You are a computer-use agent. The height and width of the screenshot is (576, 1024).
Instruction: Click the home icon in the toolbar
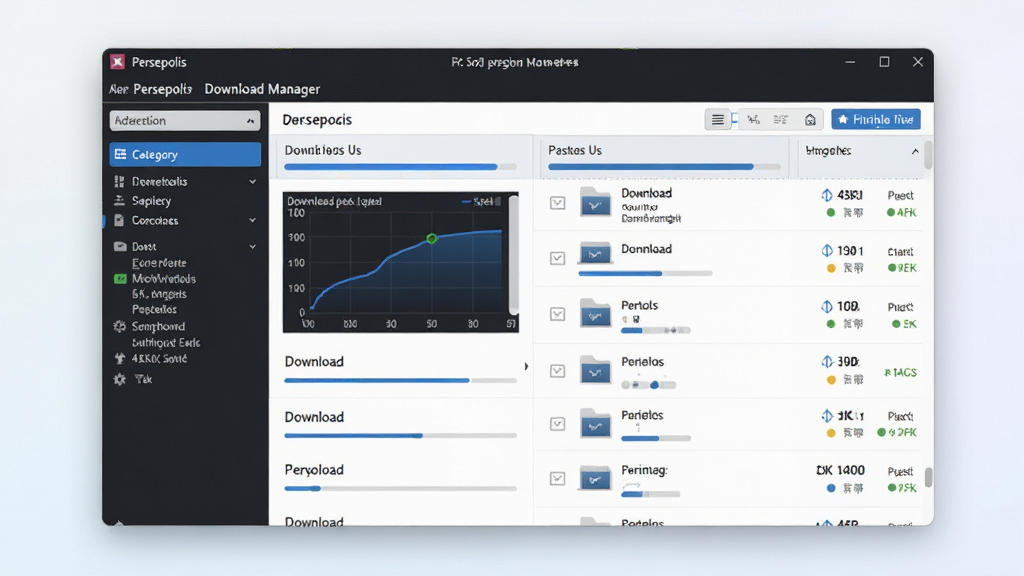coord(810,120)
